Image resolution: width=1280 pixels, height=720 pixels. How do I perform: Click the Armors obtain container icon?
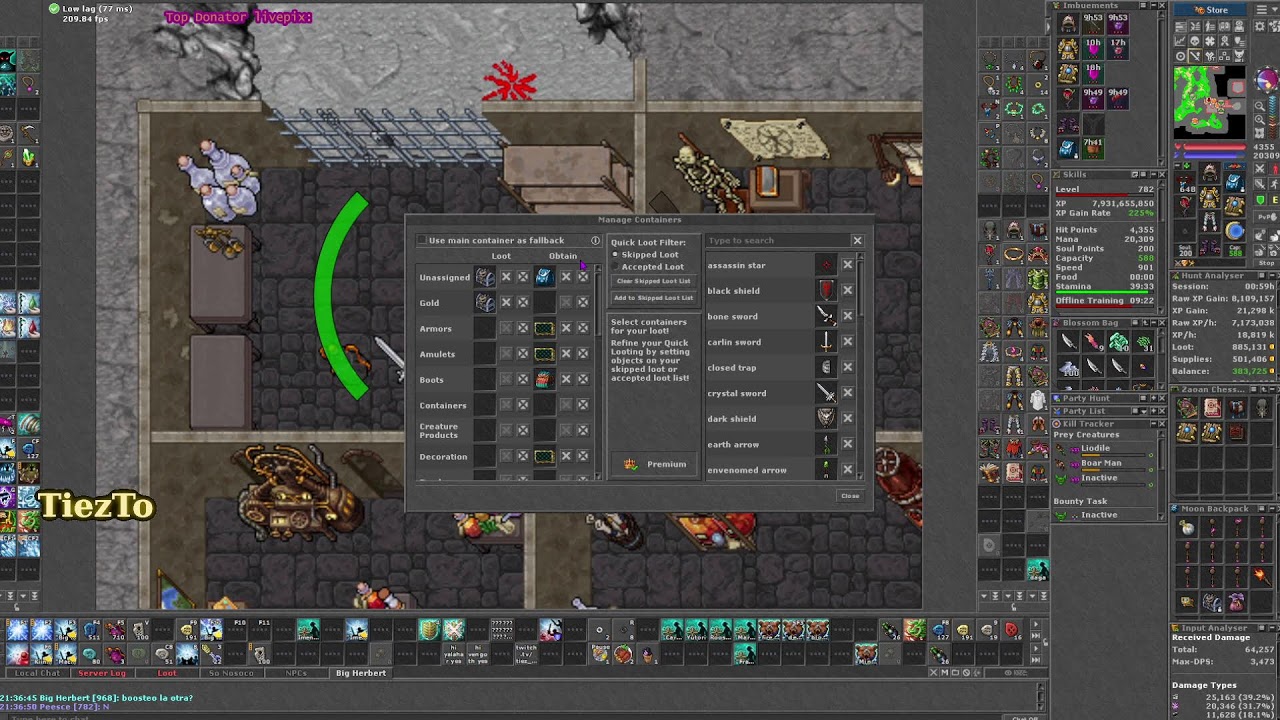click(x=544, y=328)
